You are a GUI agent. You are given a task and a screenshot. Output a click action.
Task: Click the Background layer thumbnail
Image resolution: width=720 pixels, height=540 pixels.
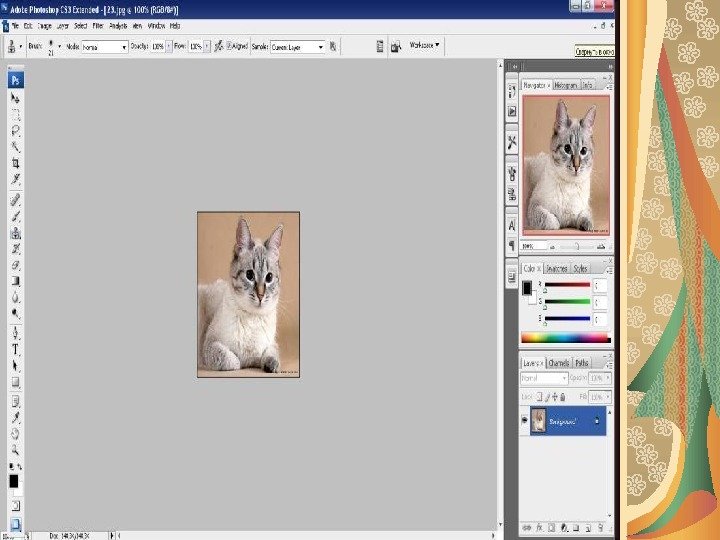point(539,421)
